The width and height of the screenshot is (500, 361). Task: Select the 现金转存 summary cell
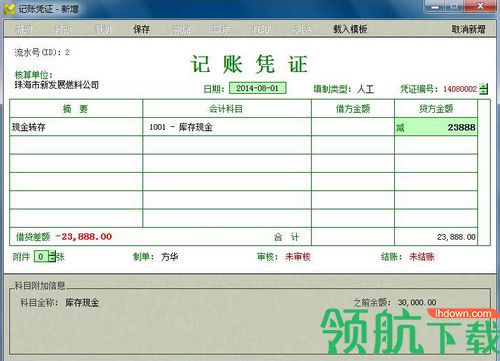[76, 127]
